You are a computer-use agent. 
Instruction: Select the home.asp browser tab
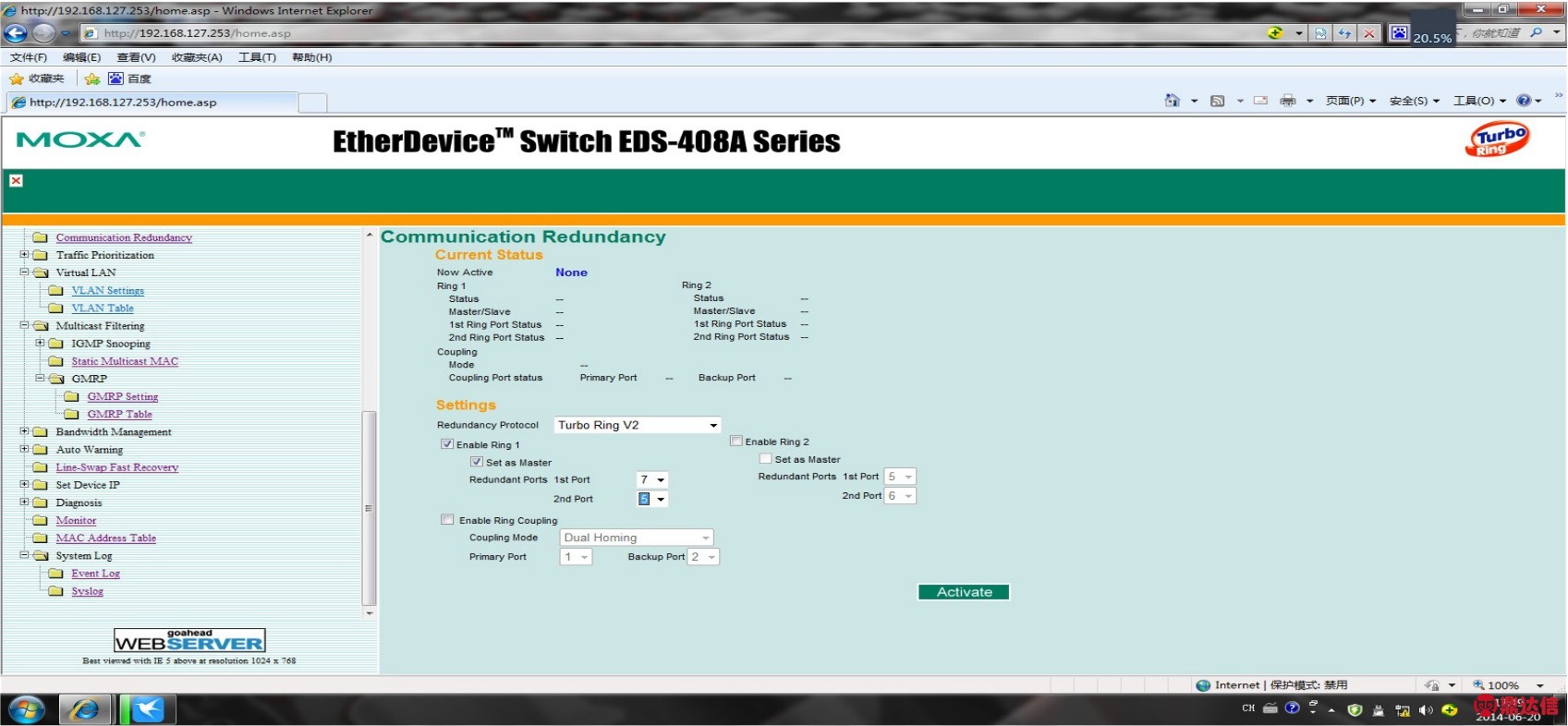(x=152, y=103)
